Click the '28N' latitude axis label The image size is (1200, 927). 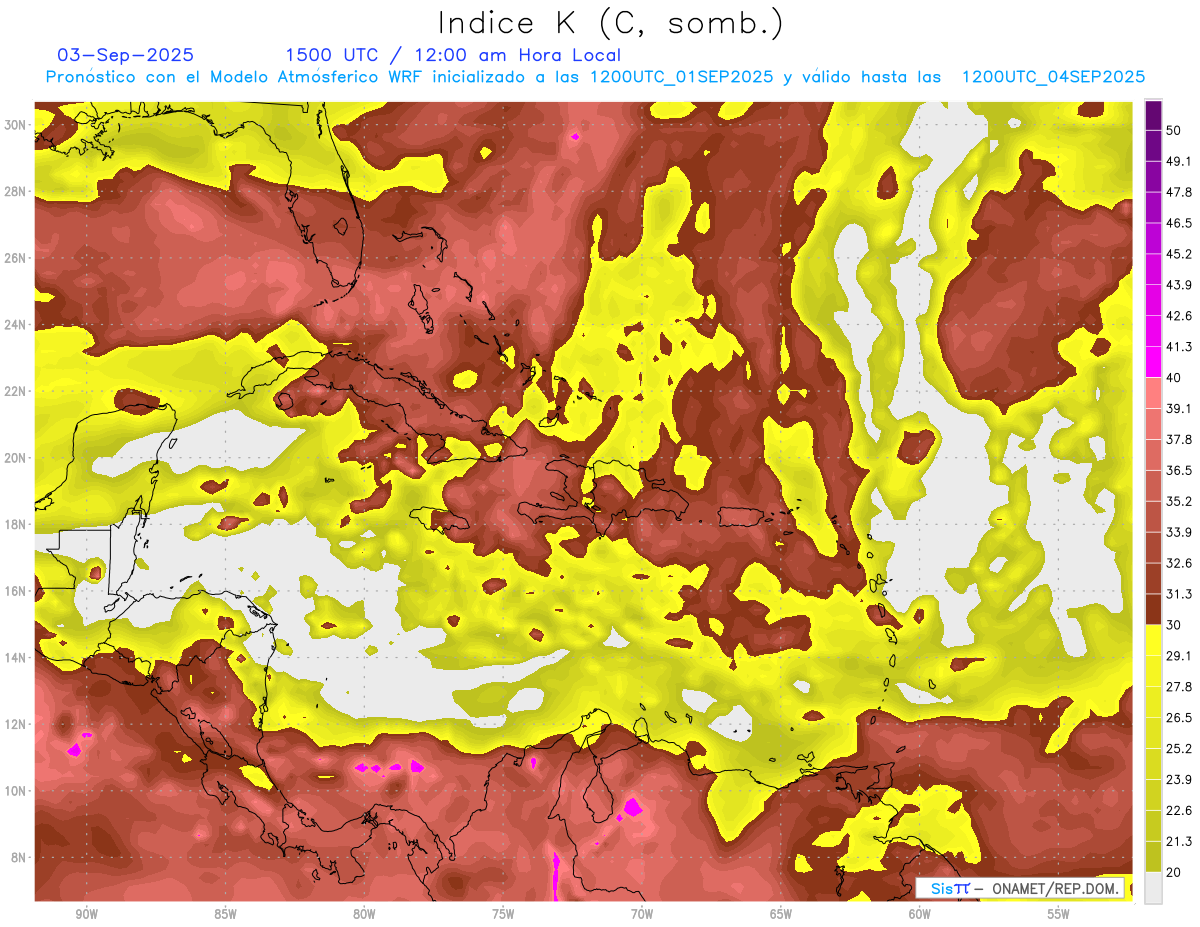pyautogui.click(x=17, y=191)
